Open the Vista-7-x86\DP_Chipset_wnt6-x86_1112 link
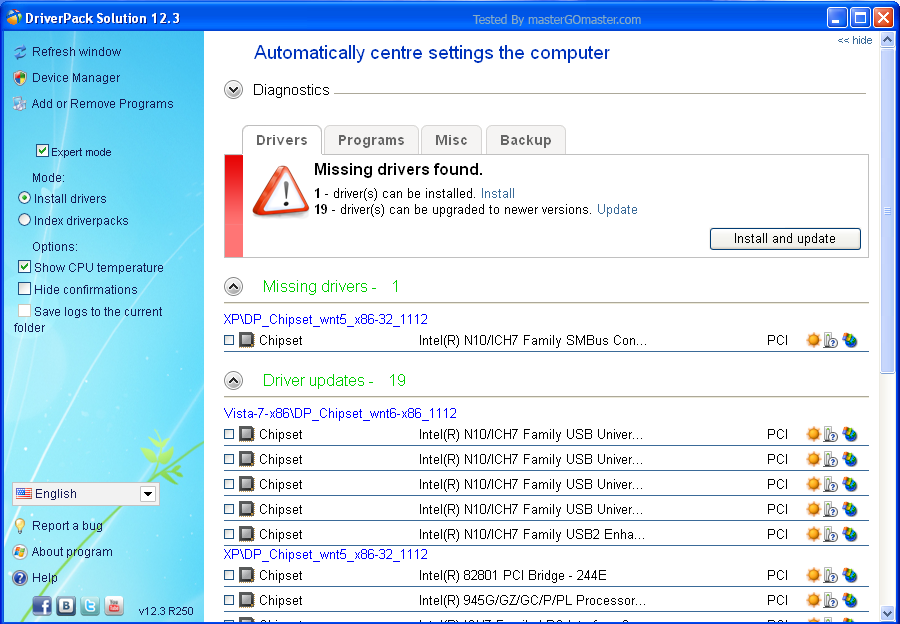900x624 pixels. (x=340, y=413)
